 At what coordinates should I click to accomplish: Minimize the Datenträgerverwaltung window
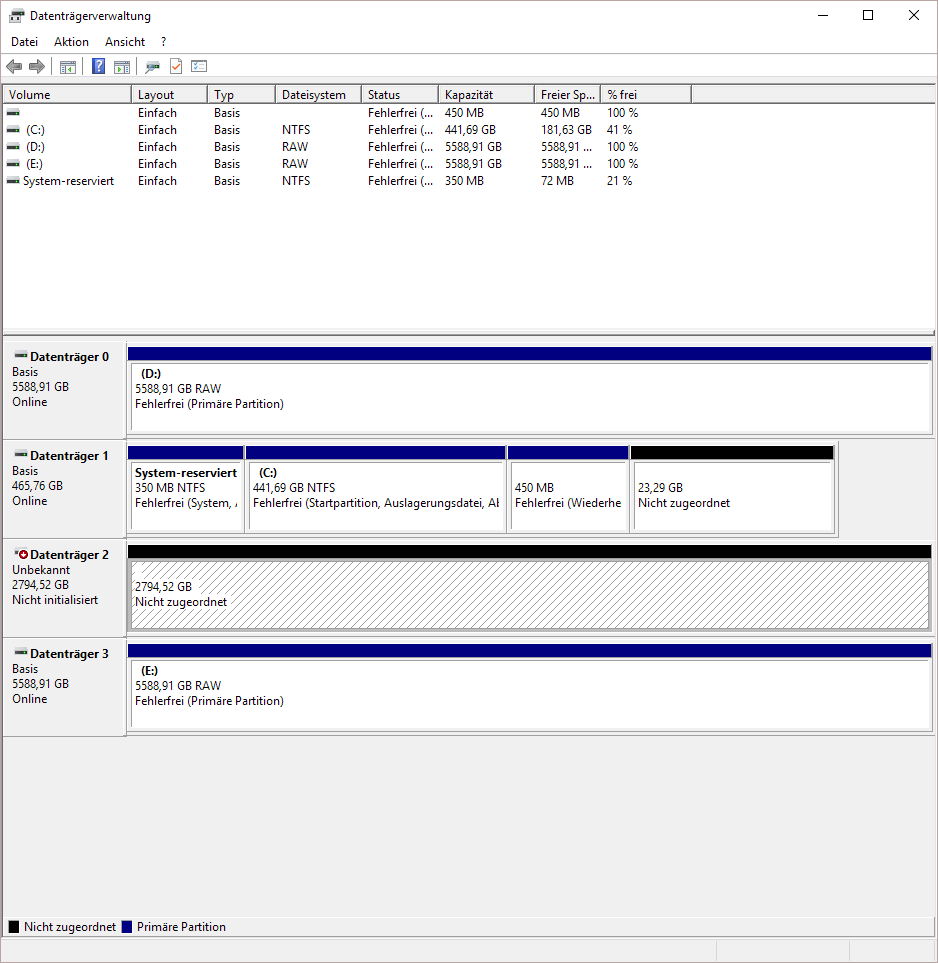coord(823,15)
